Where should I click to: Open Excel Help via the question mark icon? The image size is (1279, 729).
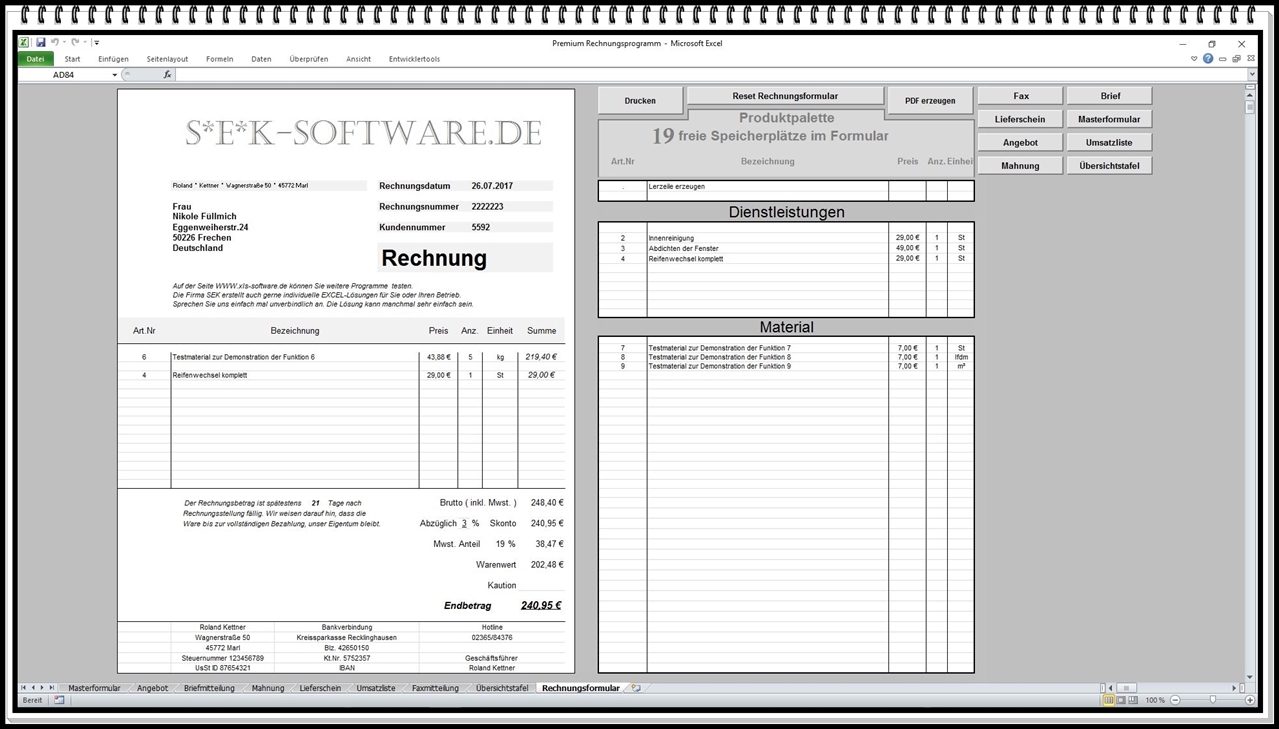[x=1207, y=58]
